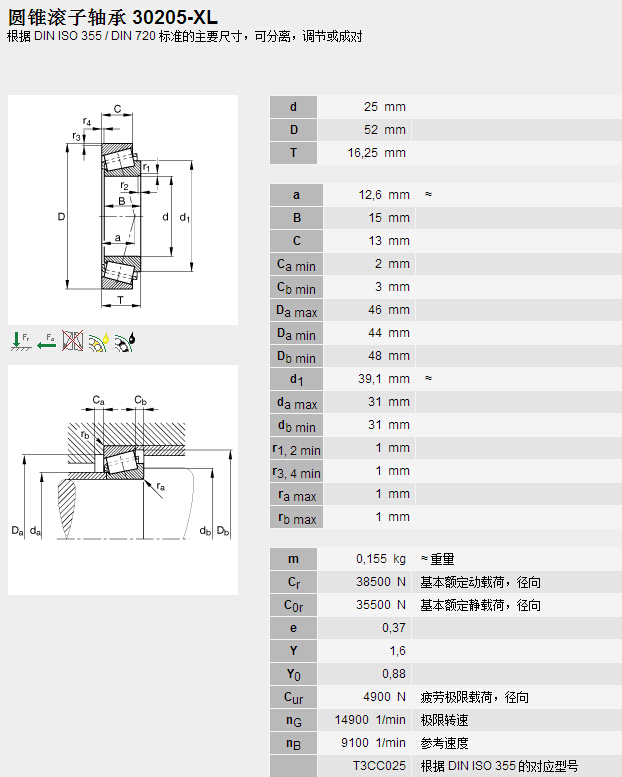Click the oil lubrication yellow drop icon

coord(99,341)
